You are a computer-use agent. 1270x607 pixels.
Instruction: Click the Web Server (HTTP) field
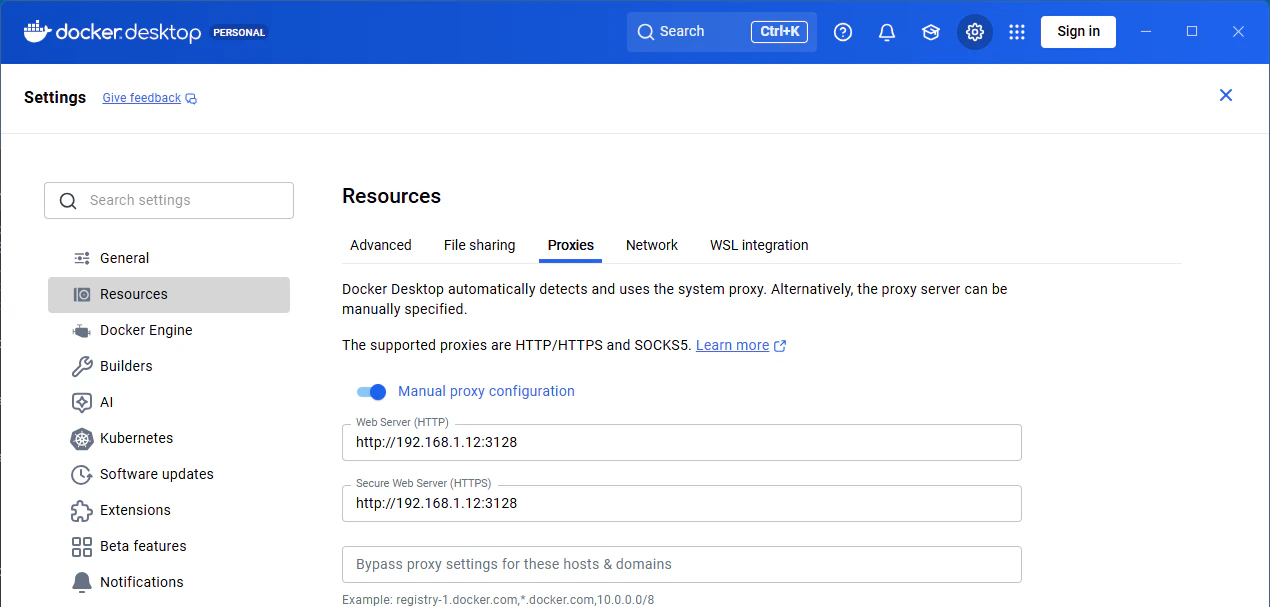point(682,442)
